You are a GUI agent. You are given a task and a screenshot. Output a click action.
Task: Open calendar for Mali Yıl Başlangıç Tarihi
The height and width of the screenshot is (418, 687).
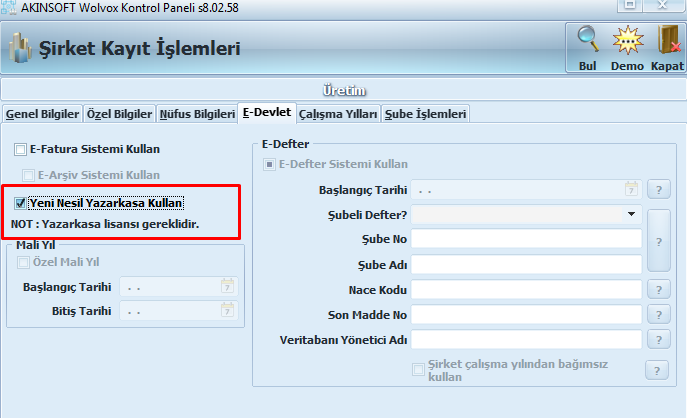[x=227, y=287]
